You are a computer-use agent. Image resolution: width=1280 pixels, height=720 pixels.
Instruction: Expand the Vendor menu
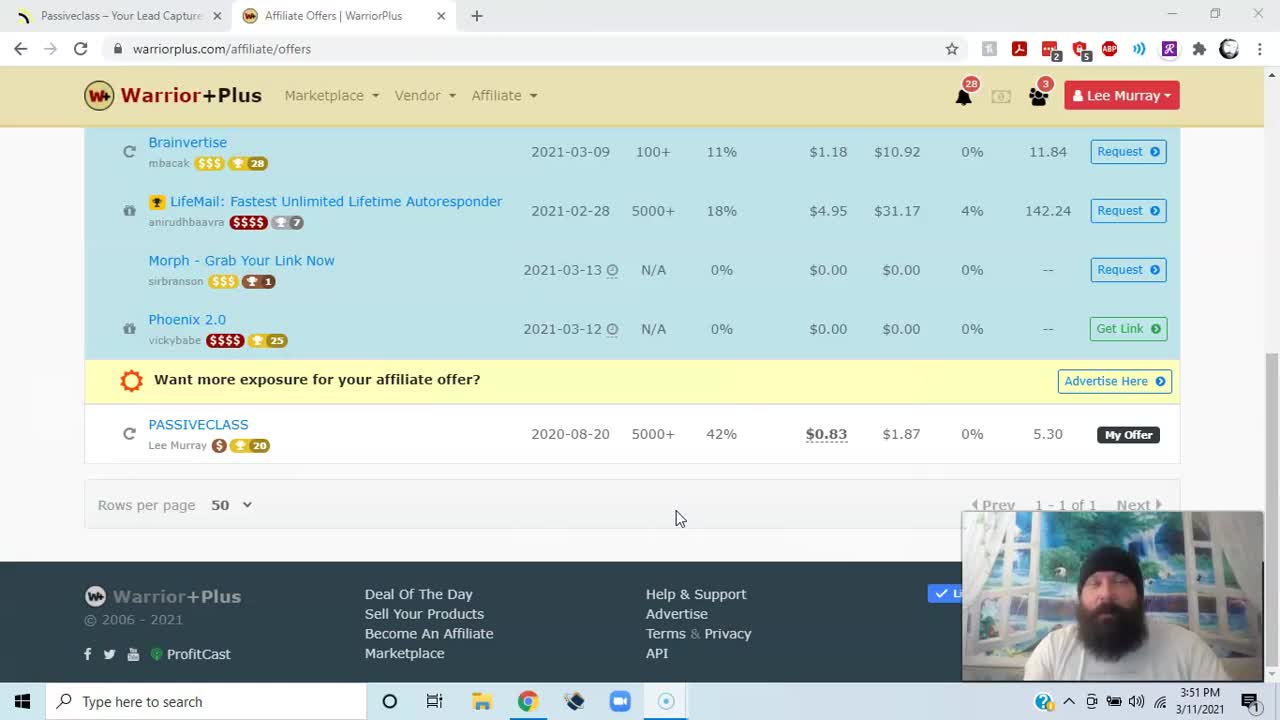(x=425, y=95)
